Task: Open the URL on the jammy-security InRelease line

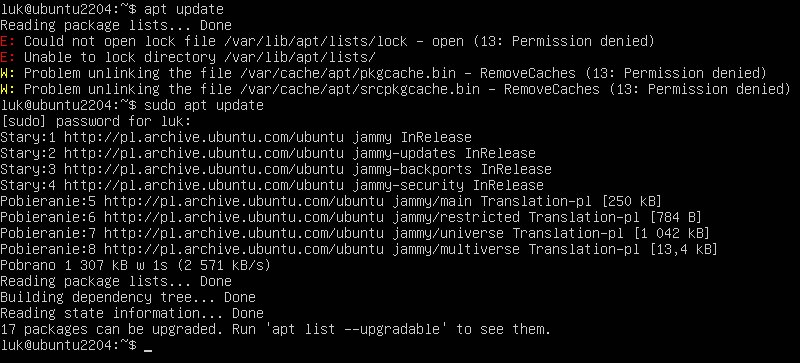Action: [x=204, y=185]
